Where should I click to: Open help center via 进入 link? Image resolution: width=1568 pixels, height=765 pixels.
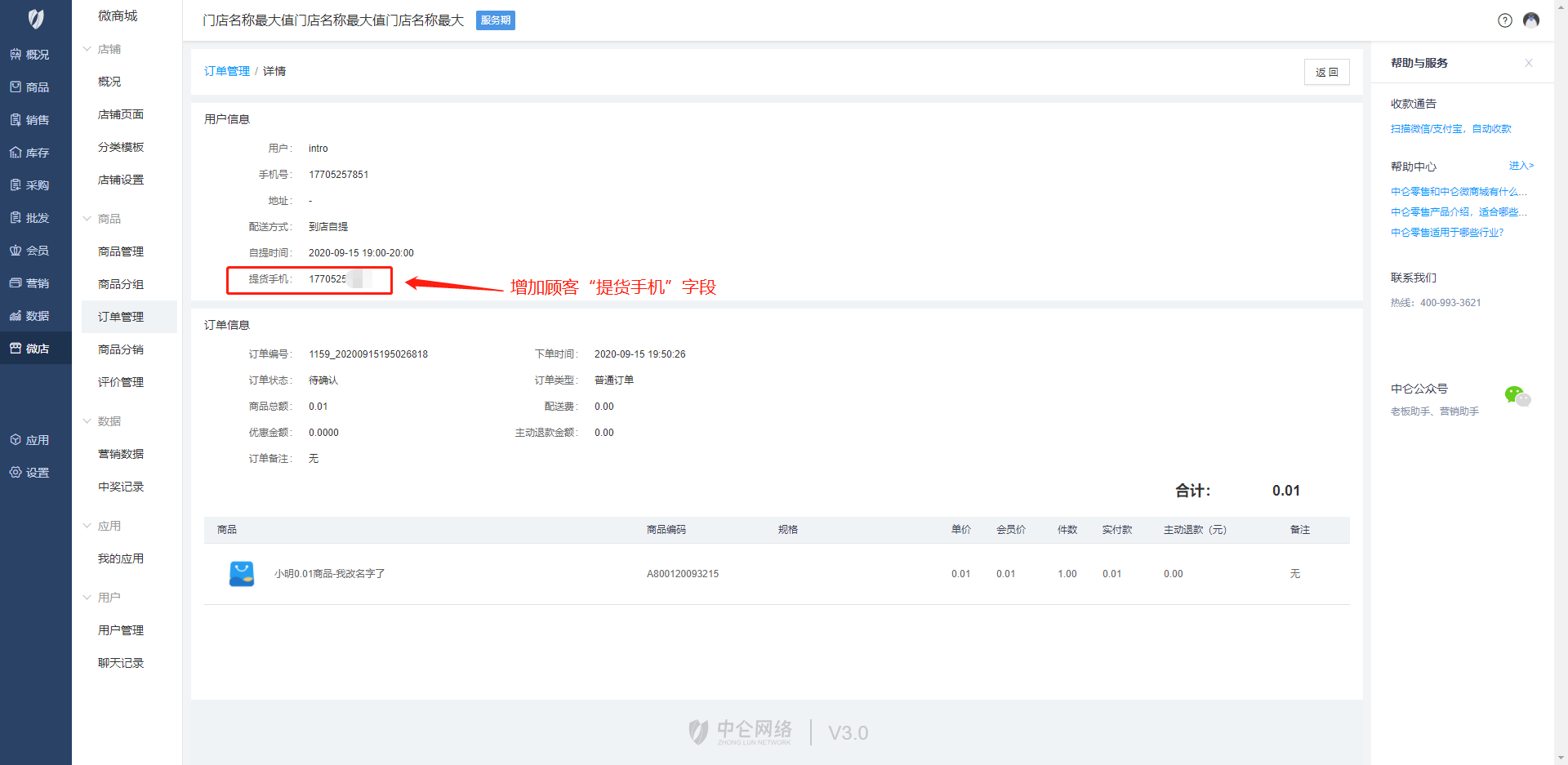point(1521,166)
